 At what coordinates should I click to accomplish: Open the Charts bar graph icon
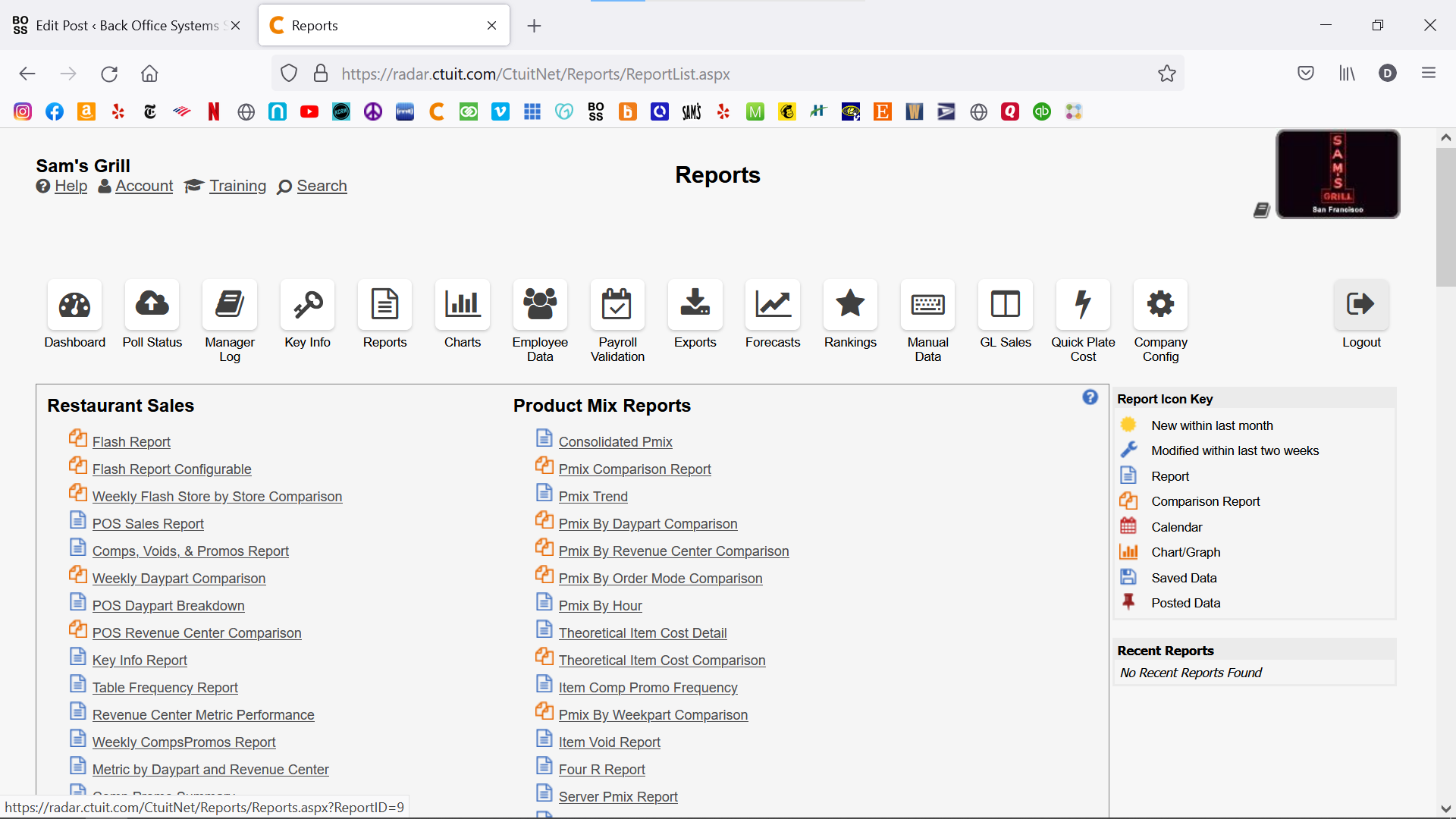tap(463, 305)
